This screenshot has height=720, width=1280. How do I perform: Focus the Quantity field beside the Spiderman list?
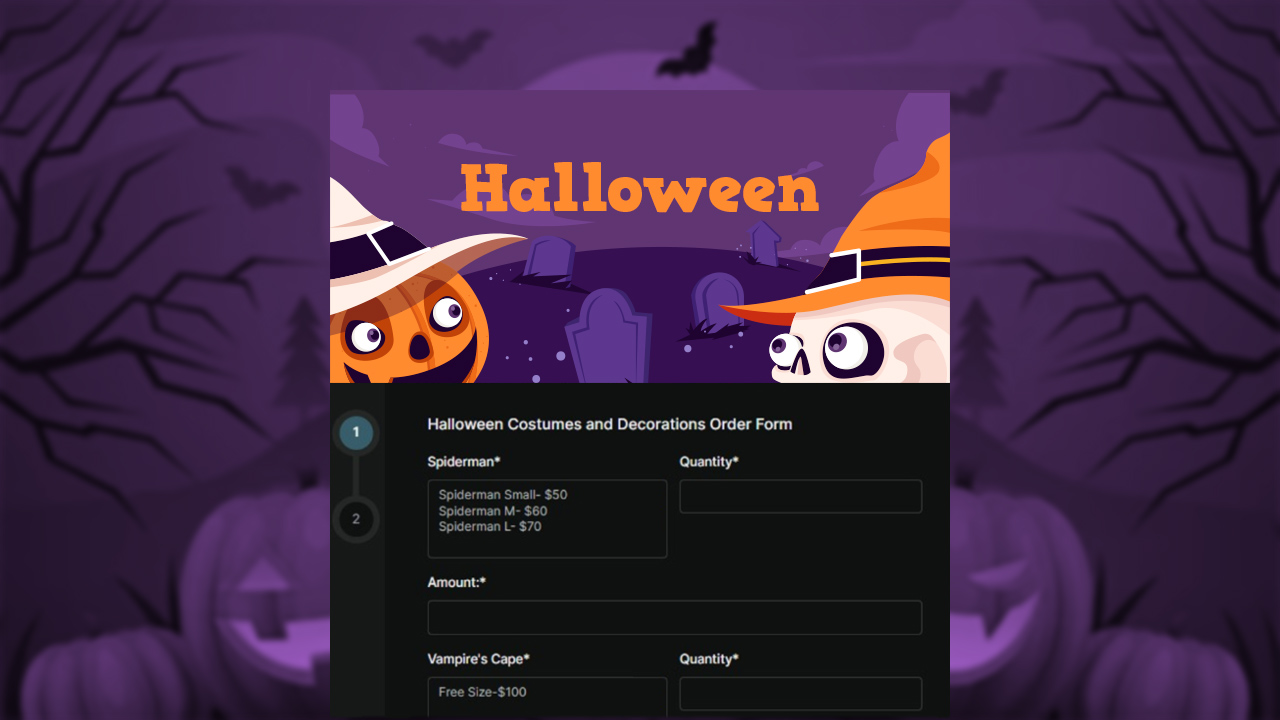(800, 497)
